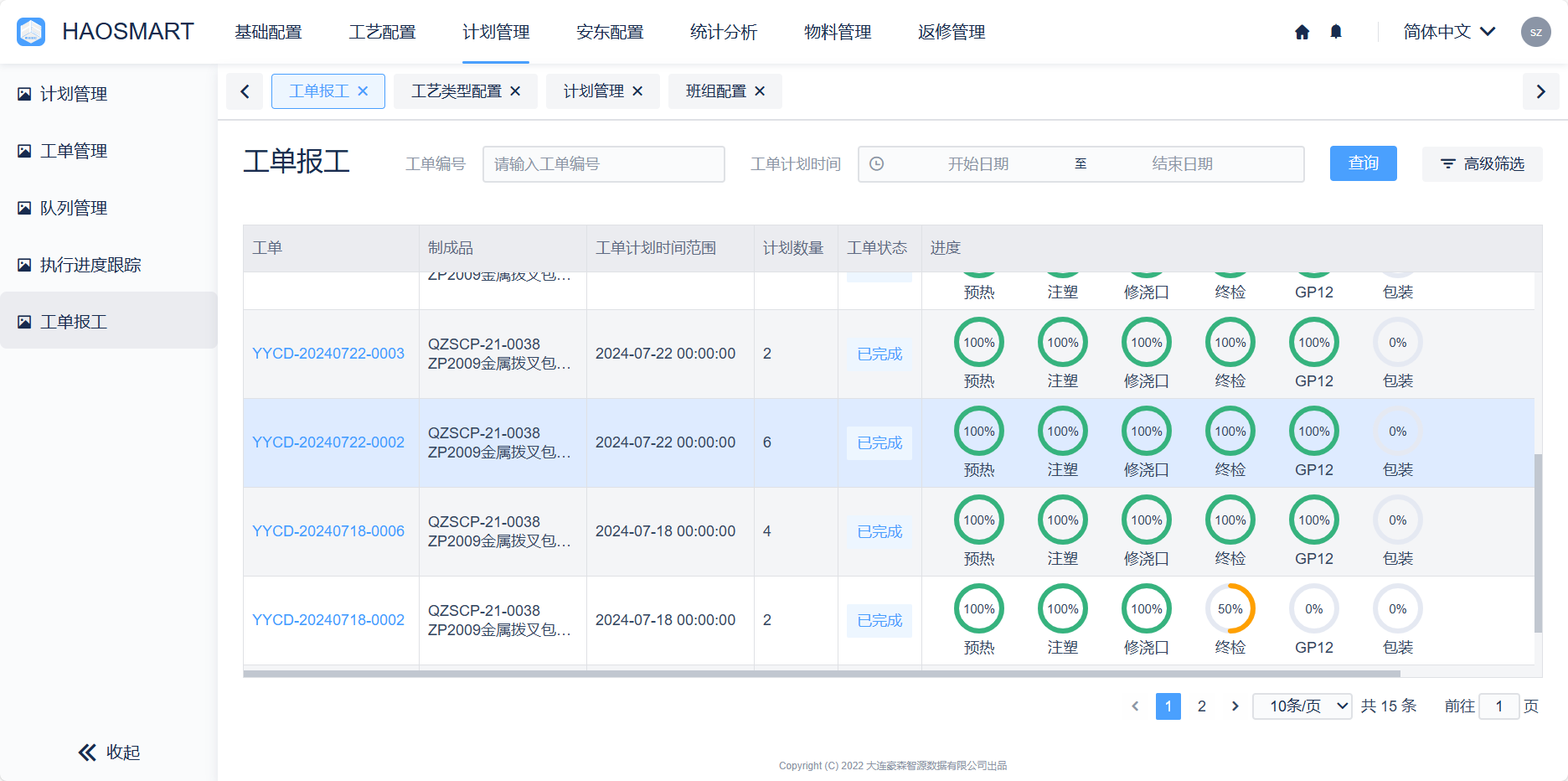Click the 结束日期 end date field
This screenshot has width=1568, height=781.
pyautogui.click(x=1182, y=164)
